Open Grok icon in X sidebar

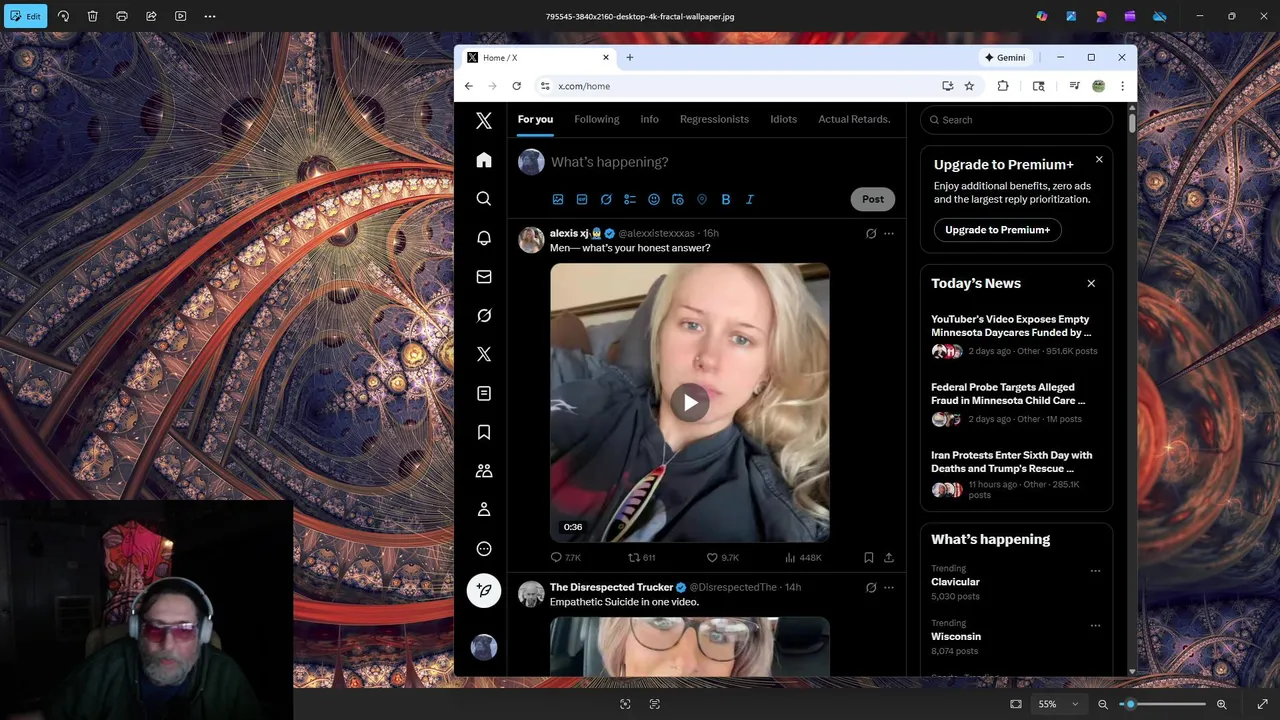pyautogui.click(x=484, y=315)
